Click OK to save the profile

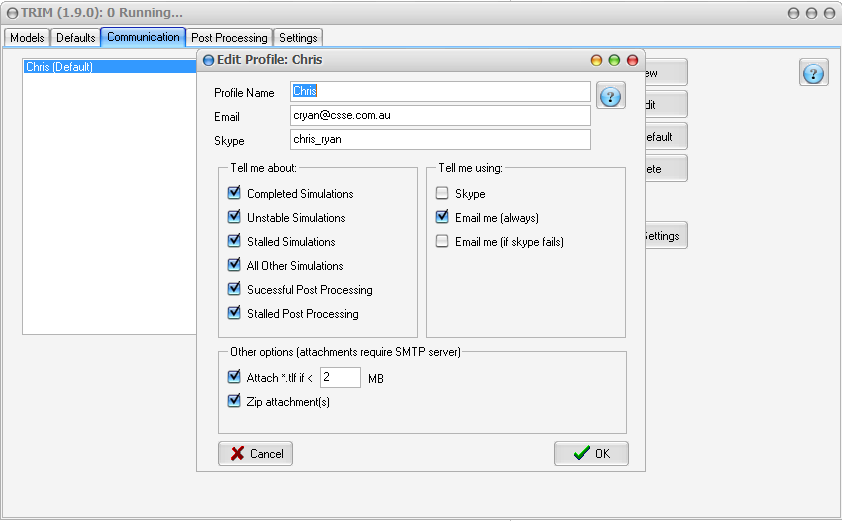591,453
